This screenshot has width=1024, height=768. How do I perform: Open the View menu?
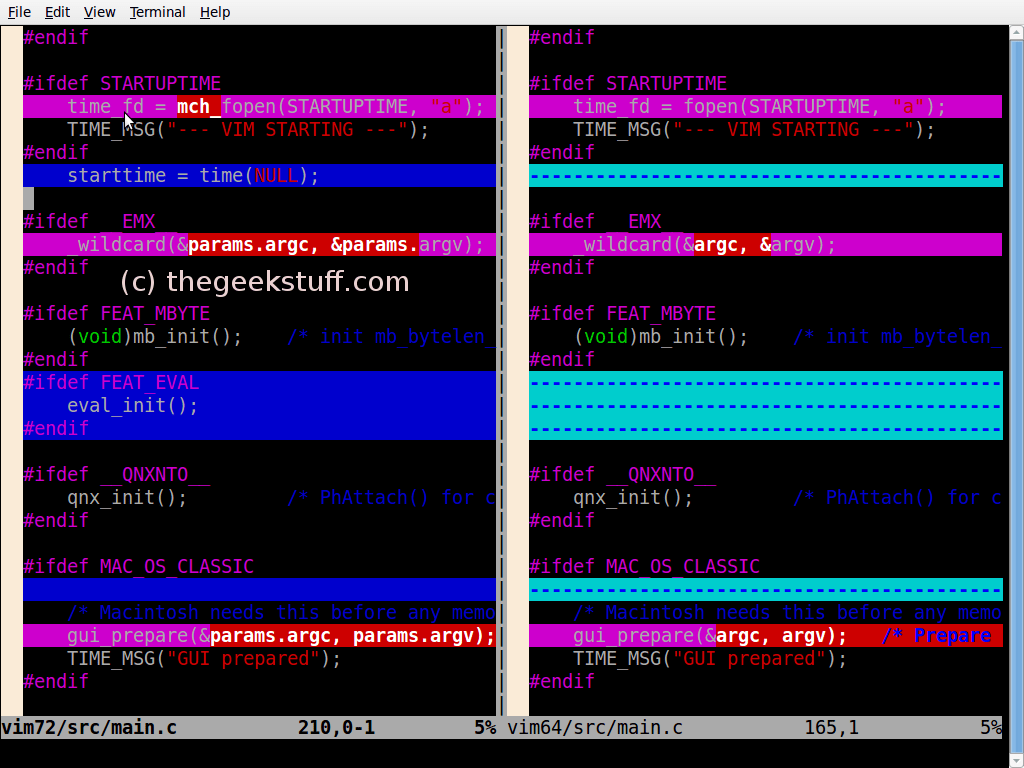click(98, 11)
